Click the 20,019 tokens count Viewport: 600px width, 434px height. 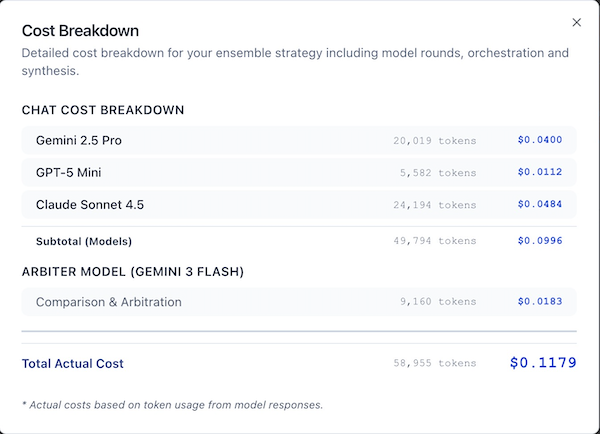coord(435,141)
